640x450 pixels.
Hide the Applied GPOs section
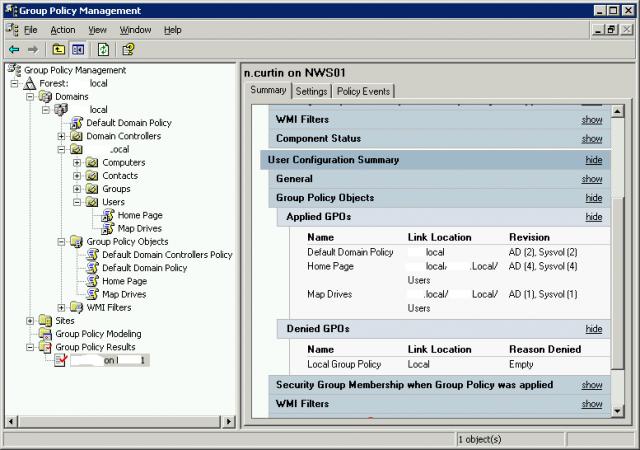[594, 216]
